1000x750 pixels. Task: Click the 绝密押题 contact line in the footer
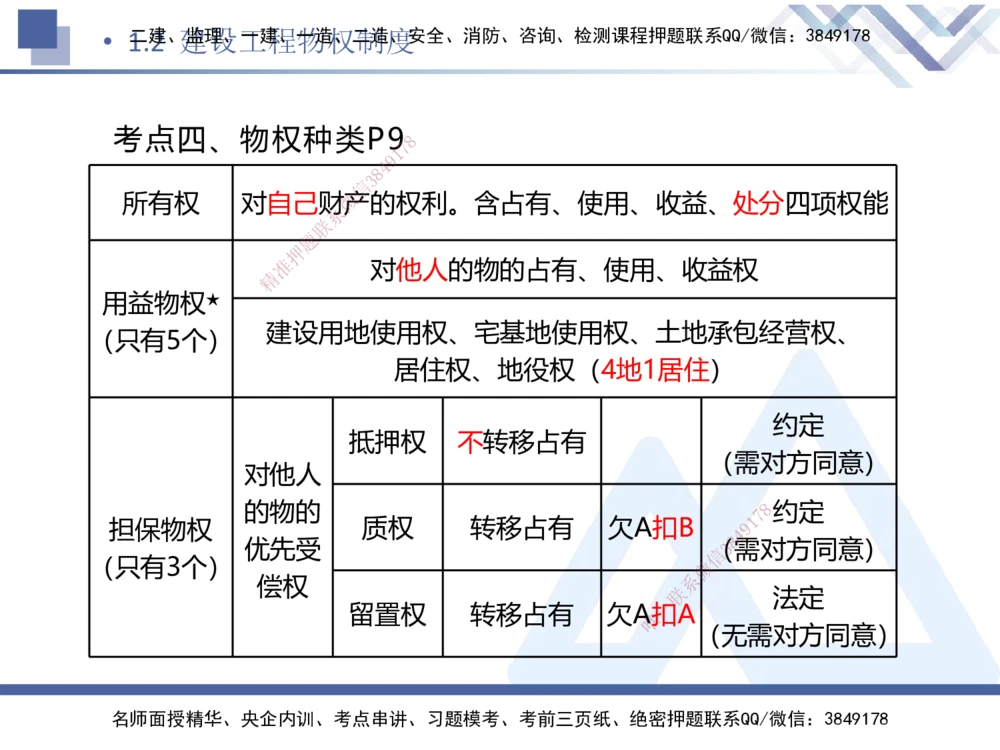click(x=500, y=717)
